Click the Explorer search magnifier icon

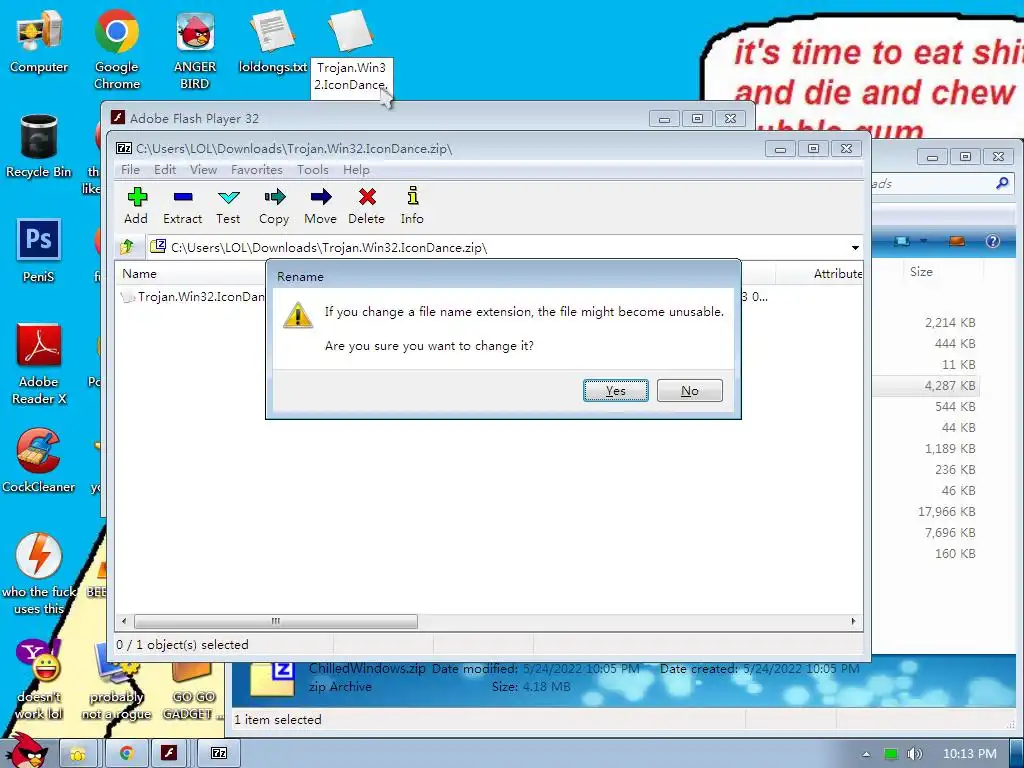coord(1002,184)
